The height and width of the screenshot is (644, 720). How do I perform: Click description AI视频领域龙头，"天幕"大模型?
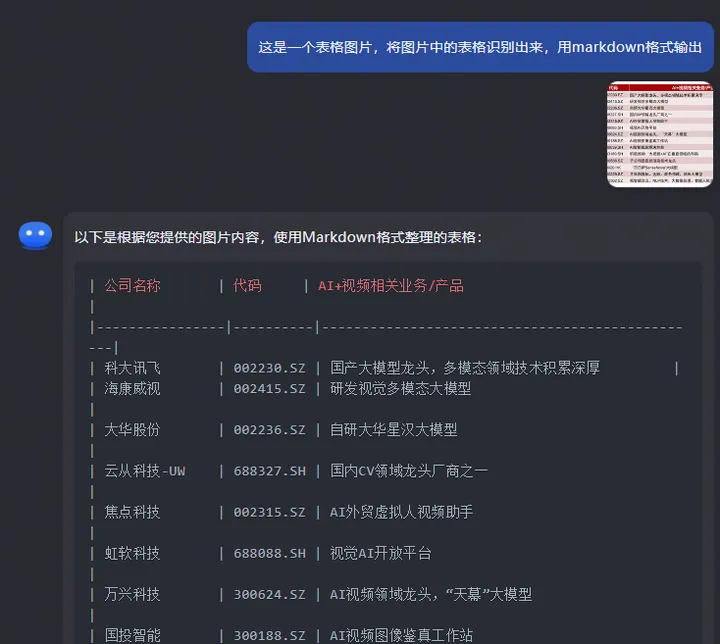431,594
